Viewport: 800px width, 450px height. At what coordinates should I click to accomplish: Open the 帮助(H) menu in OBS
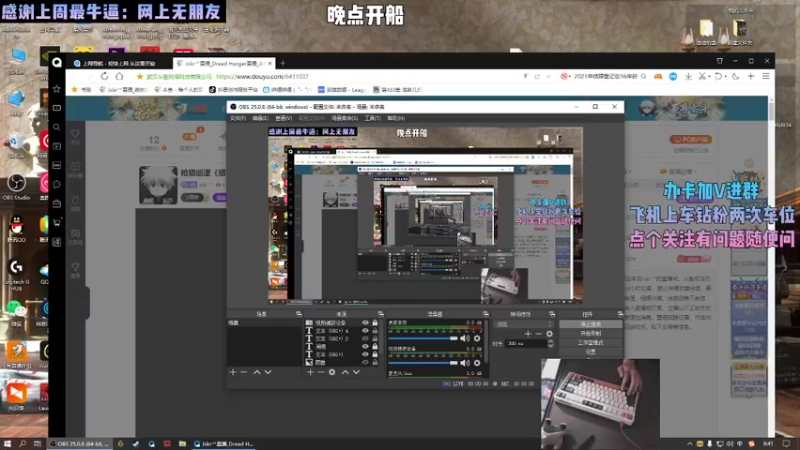coord(396,118)
